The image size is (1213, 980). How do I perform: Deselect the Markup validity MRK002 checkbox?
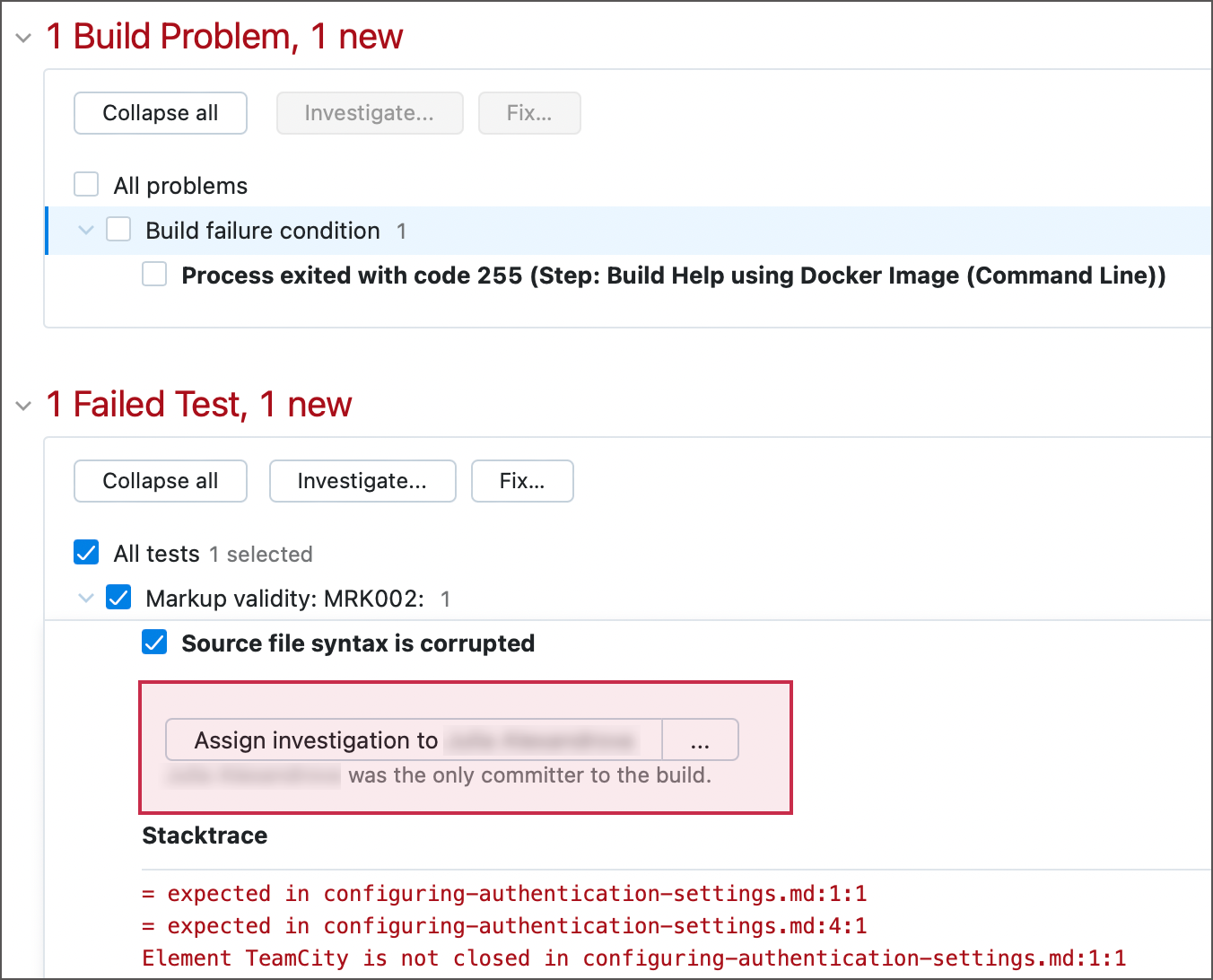[x=118, y=597]
